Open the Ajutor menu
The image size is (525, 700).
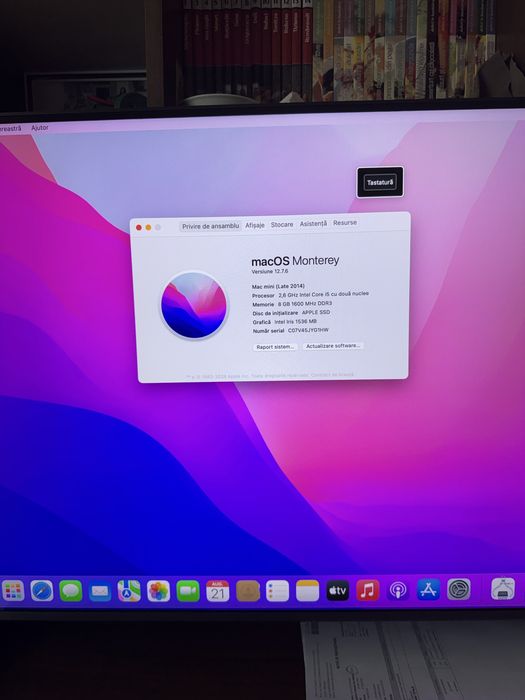click(40, 128)
